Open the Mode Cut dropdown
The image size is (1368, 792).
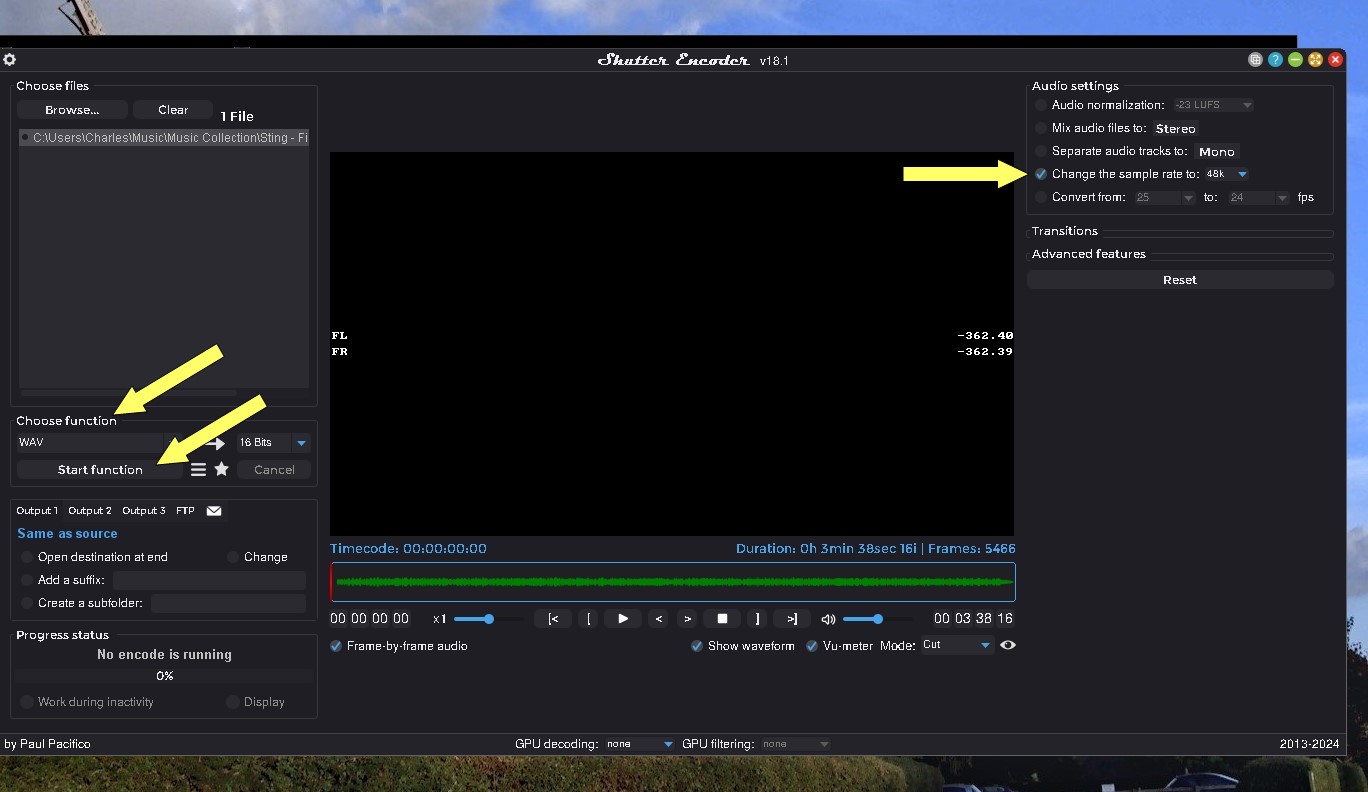tap(956, 645)
